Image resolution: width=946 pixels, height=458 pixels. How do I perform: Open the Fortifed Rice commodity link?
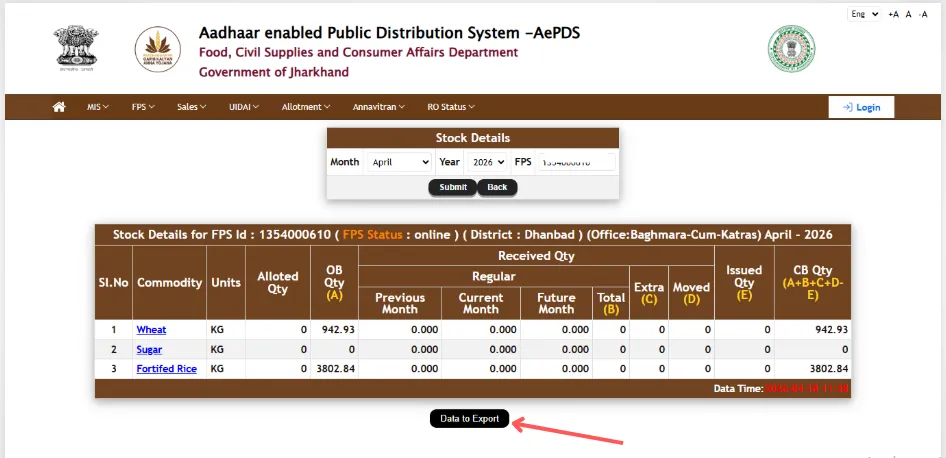(x=167, y=369)
